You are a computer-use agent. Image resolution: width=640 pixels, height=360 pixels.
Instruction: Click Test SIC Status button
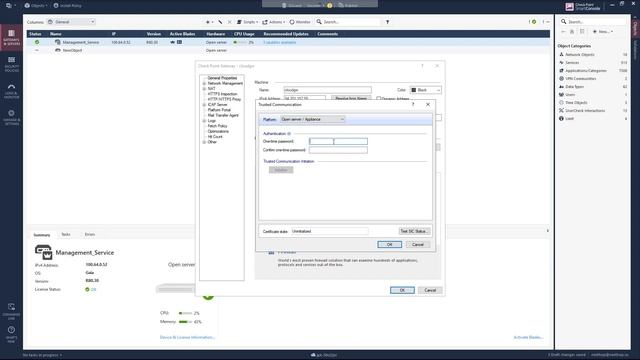[414, 231]
